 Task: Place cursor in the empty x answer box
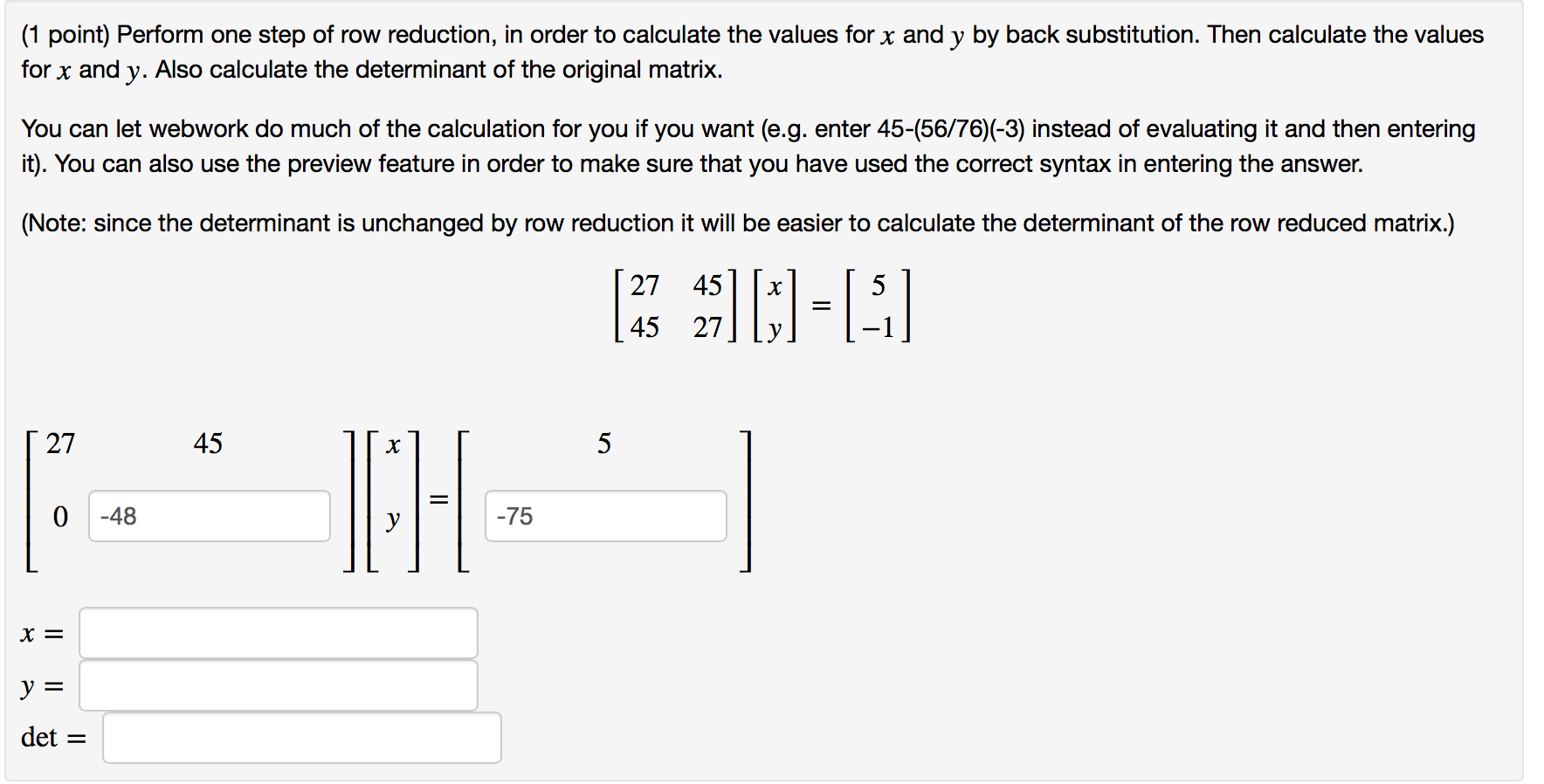pyautogui.click(x=278, y=632)
